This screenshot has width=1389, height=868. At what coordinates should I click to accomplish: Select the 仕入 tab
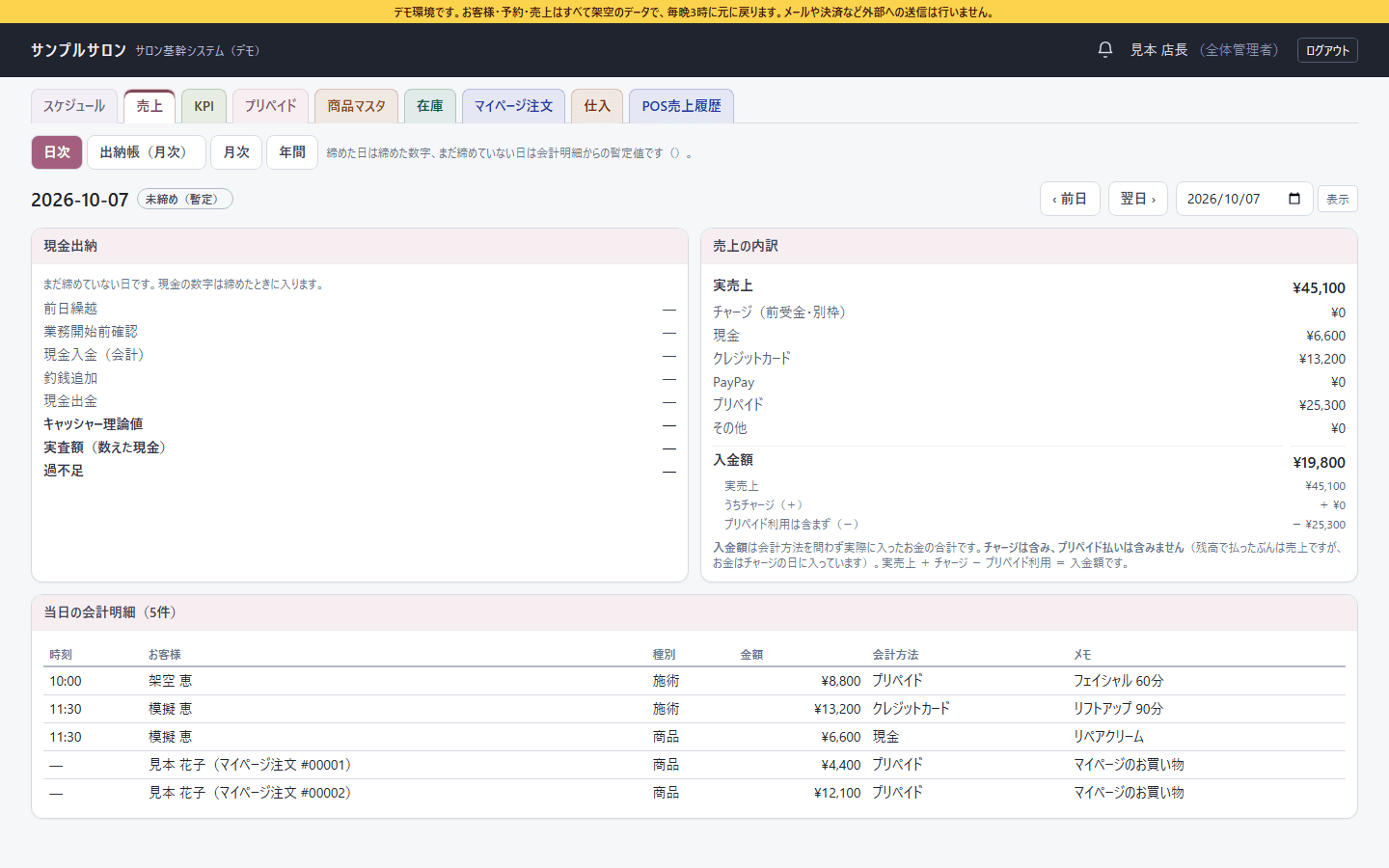(597, 106)
